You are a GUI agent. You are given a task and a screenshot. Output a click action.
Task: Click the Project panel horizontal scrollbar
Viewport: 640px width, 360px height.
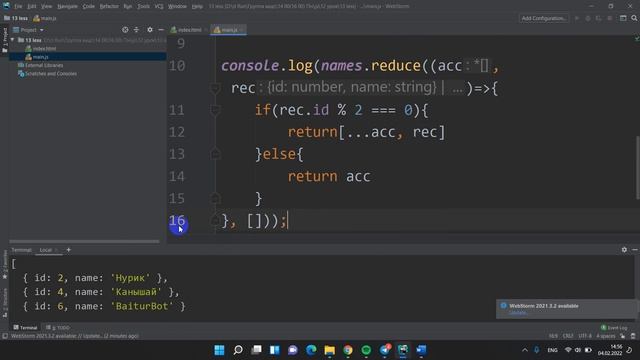coord(84,242)
